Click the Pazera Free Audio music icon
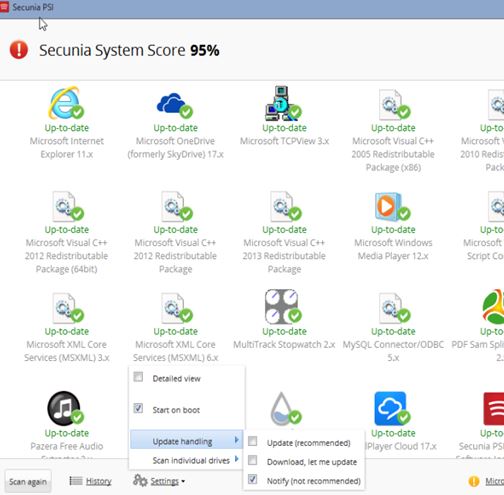This screenshot has height=495, width=504. pos(65,408)
